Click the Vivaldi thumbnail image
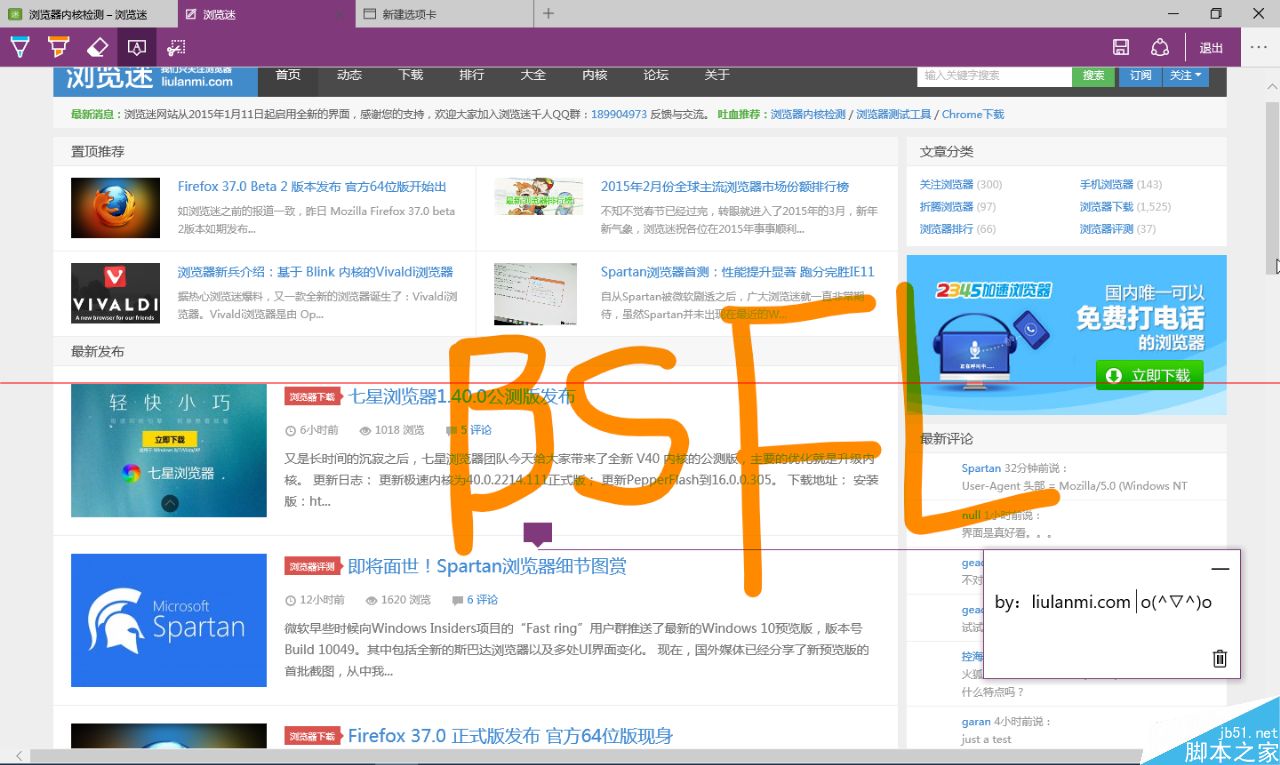 115,293
